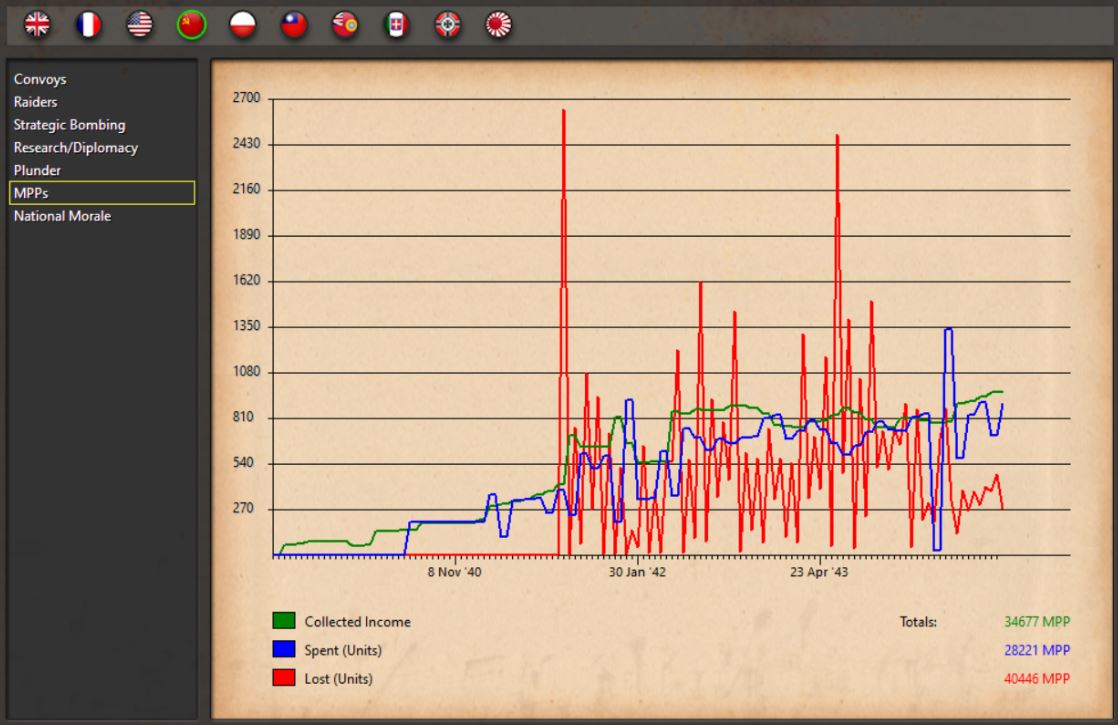1118x725 pixels.
Task: Select the France flag icon
Action: tap(88, 24)
